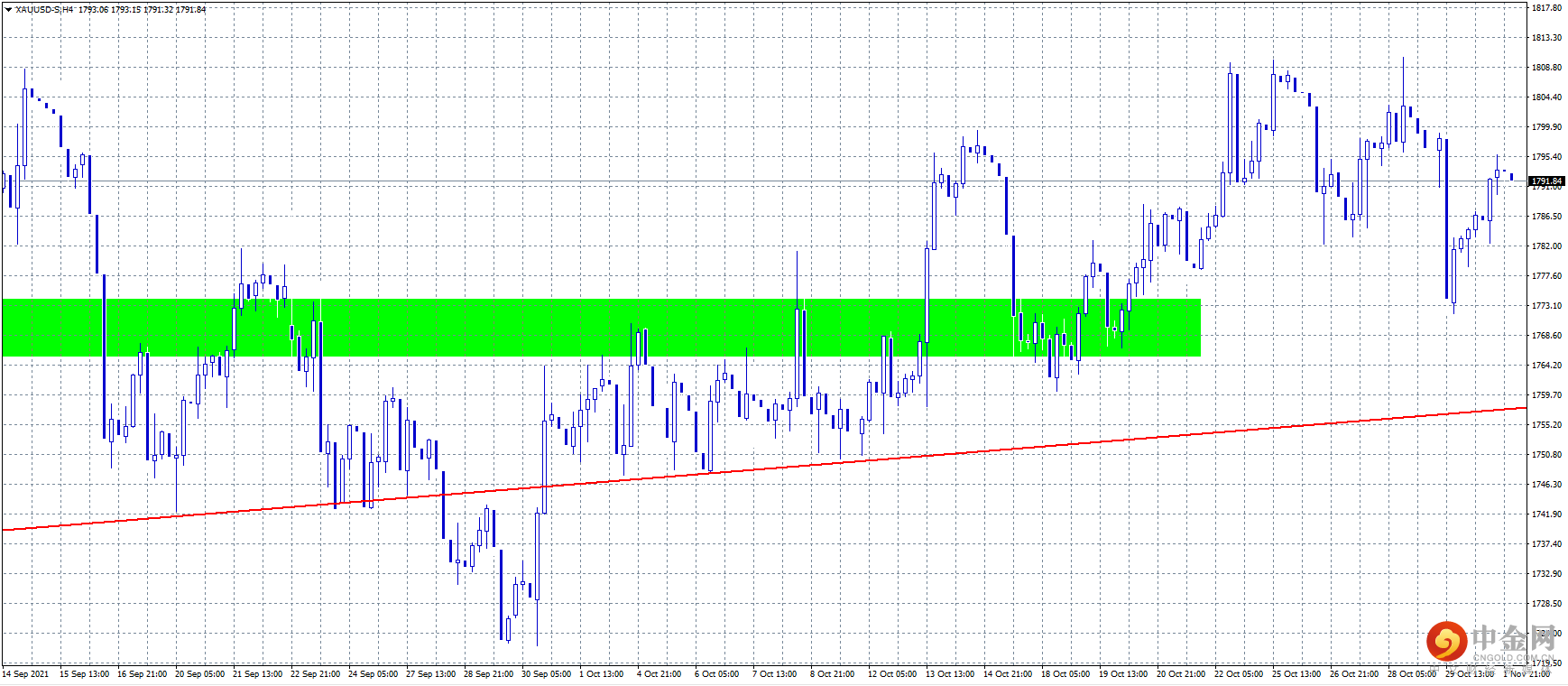Viewport: 1568px width, 686px height.
Task: Select the close value 1791.84 in chart header
Action: coord(190,9)
